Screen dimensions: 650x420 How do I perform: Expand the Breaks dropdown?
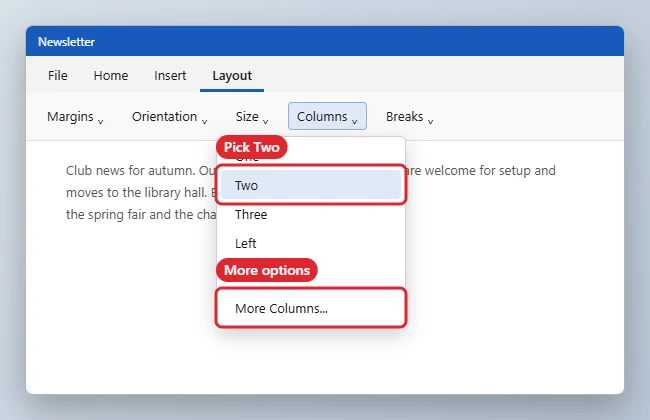pyautogui.click(x=410, y=117)
